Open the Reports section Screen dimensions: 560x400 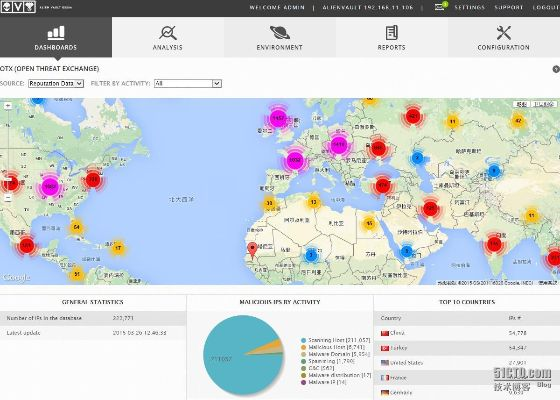click(391, 37)
